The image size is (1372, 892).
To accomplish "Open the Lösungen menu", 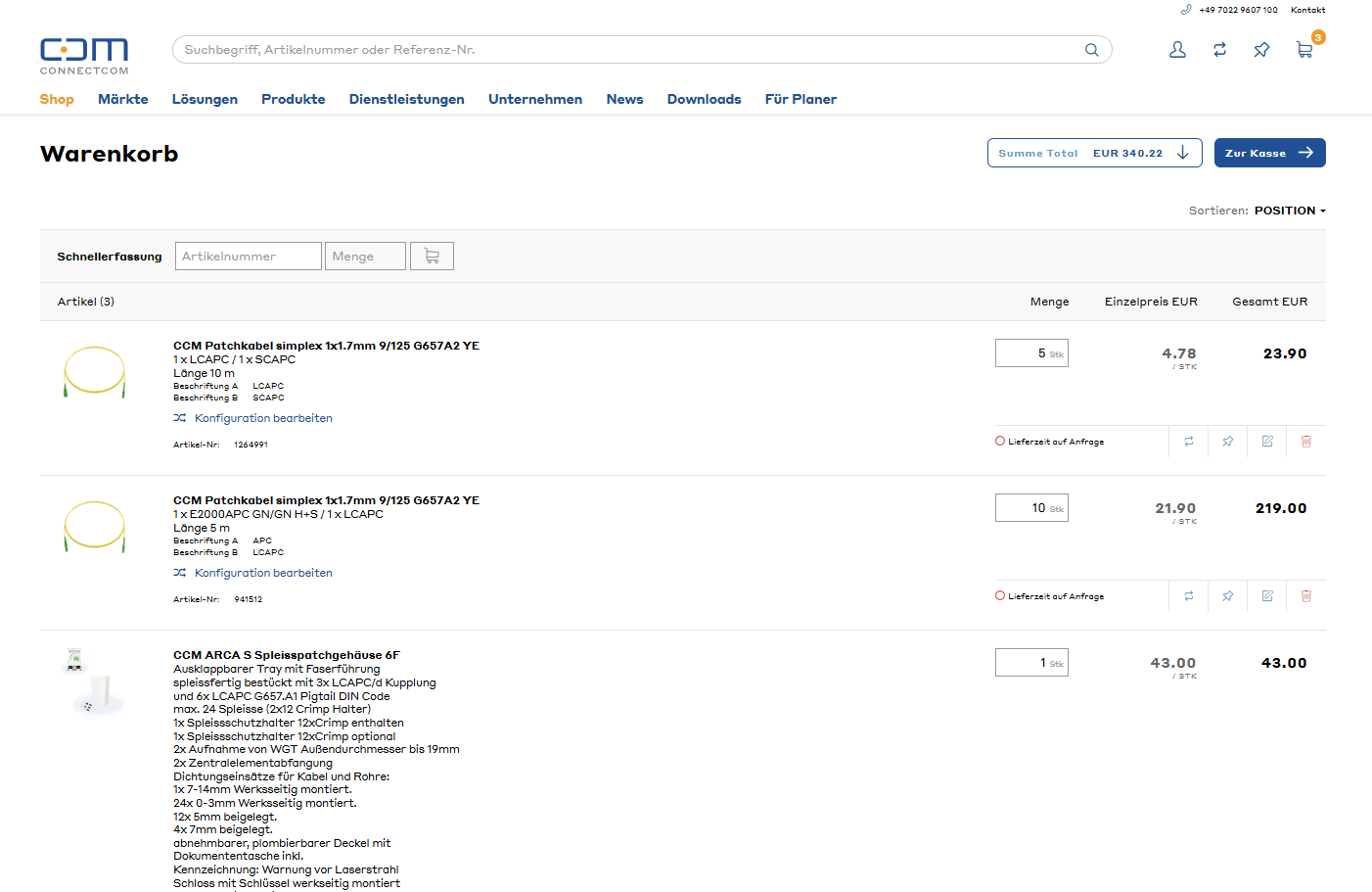I will [205, 99].
